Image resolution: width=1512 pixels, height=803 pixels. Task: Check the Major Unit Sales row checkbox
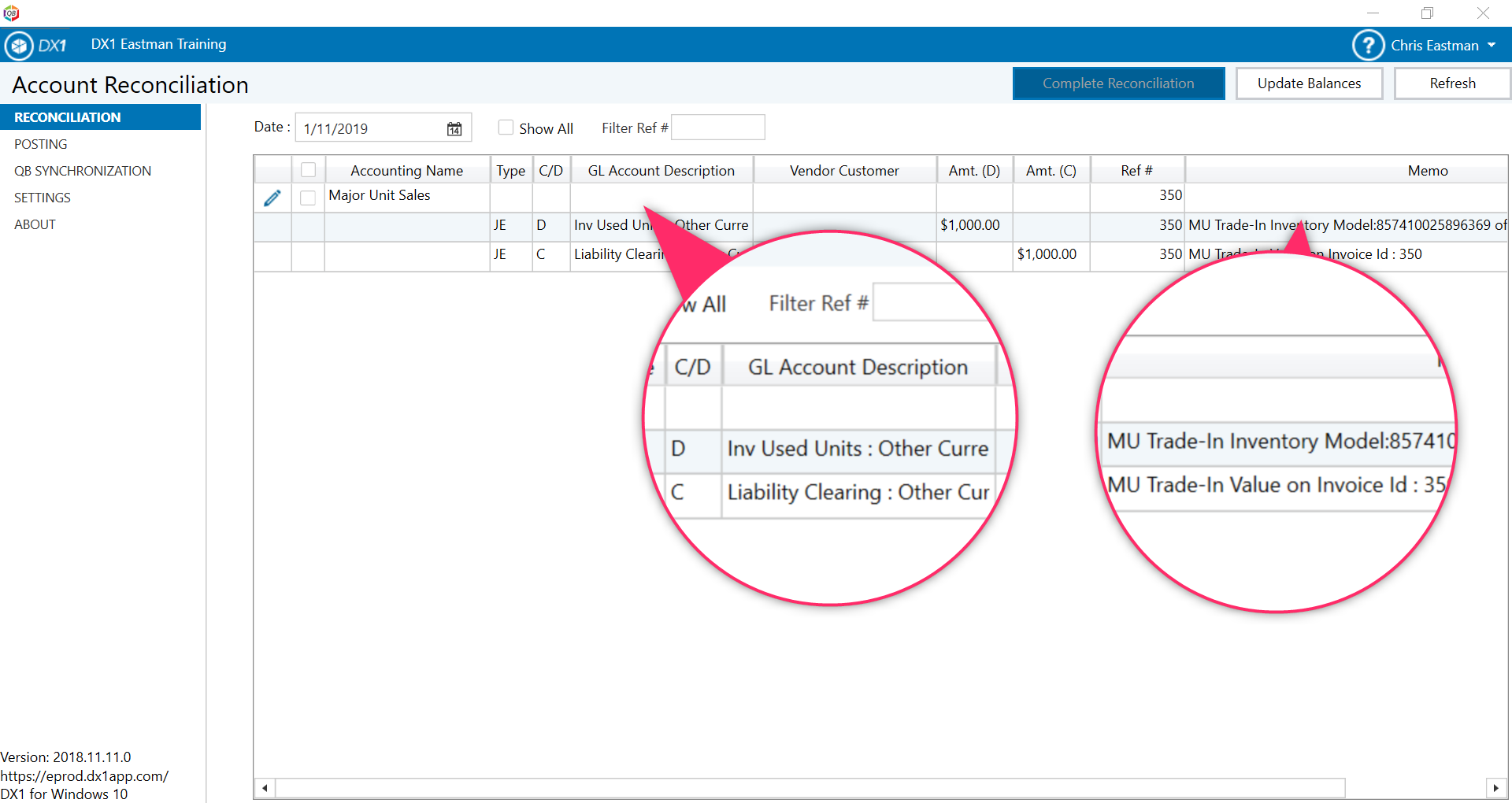(308, 198)
